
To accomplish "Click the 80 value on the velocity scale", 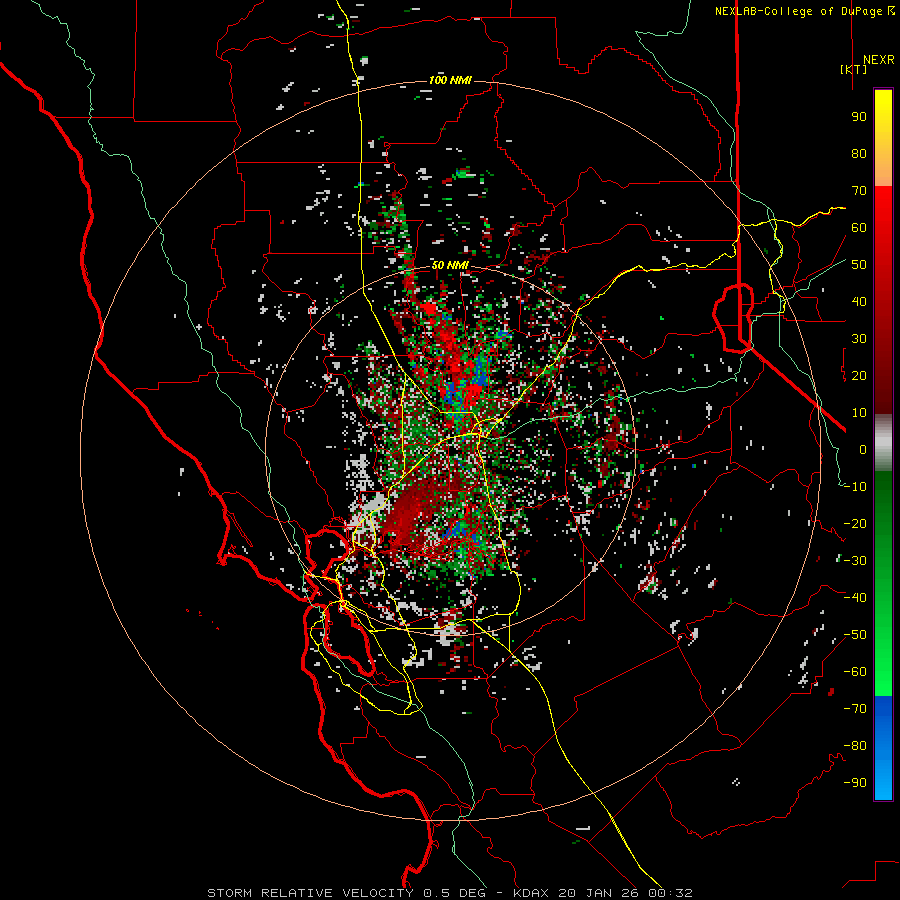I will (x=859, y=154).
